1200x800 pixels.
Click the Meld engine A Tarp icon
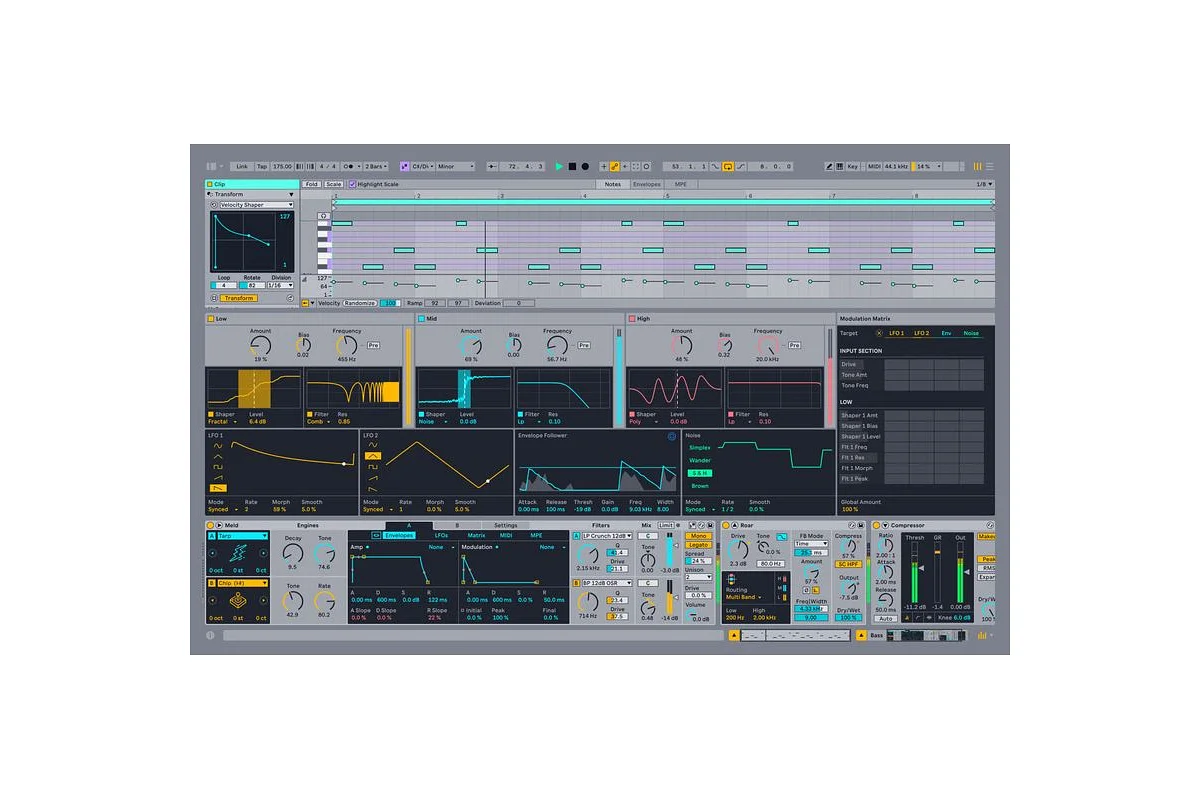pos(238,554)
